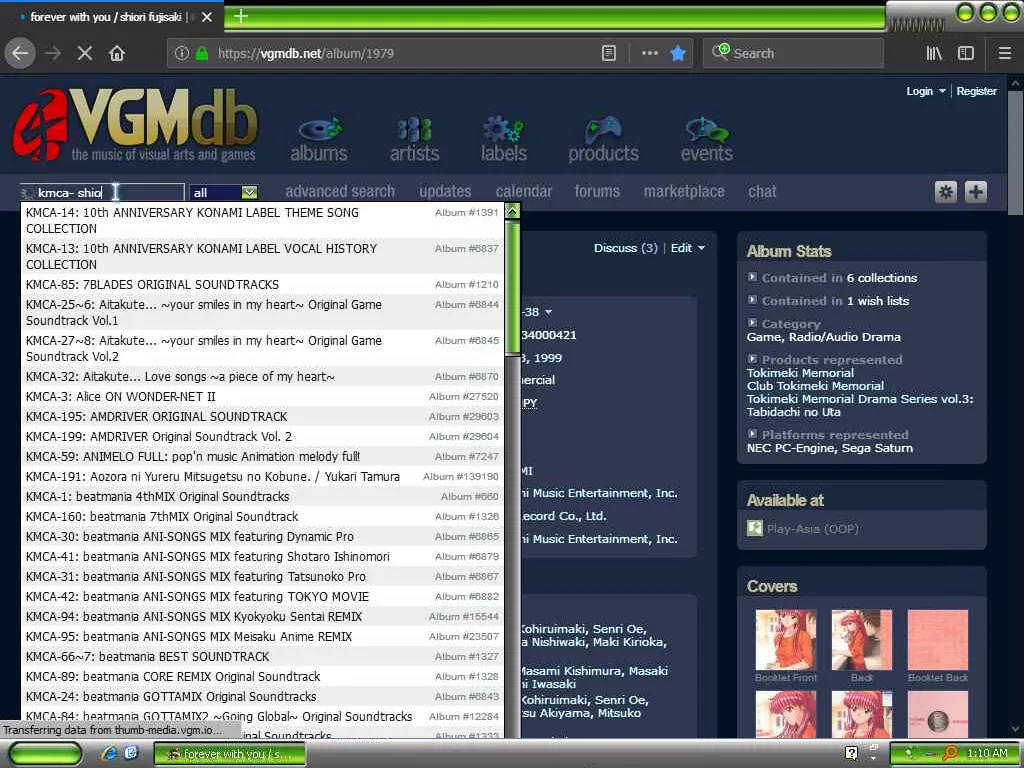This screenshot has width=1024, height=768.
Task: Select suggestion 'KMCA-195: AMDRIVER ORIGINAL SOUNDTRACK'
Action: [x=263, y=417]
